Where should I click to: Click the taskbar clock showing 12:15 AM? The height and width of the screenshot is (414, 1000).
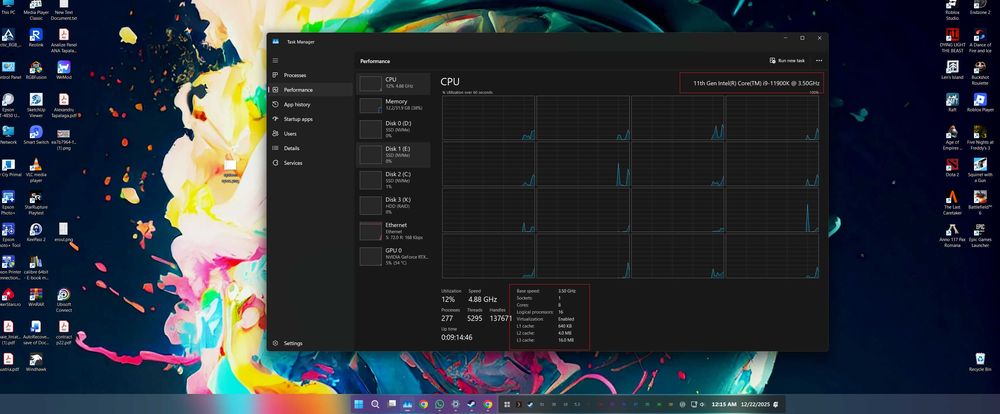tap(724, 404)
